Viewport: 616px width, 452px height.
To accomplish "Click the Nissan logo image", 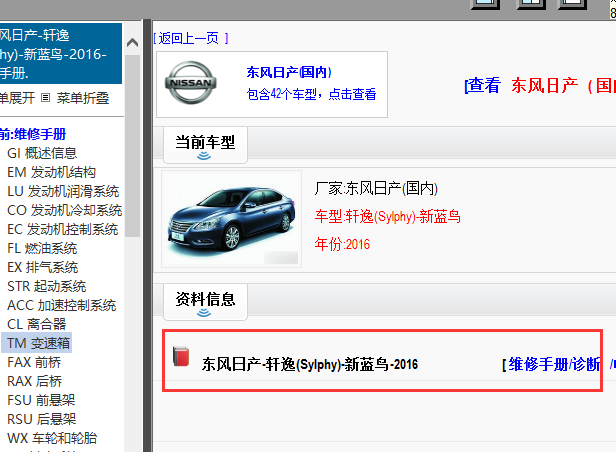I will [191, 83].
